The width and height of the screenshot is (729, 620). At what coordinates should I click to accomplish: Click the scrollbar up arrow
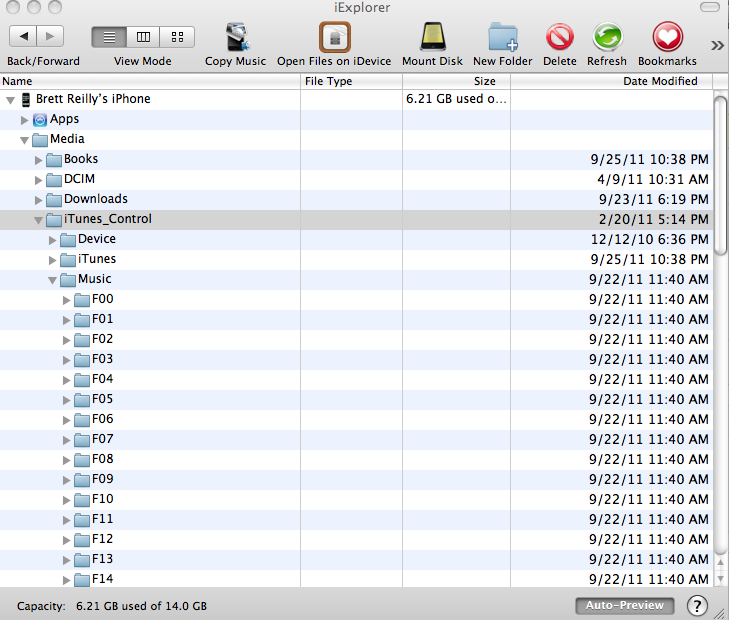[x=720, y=562]
